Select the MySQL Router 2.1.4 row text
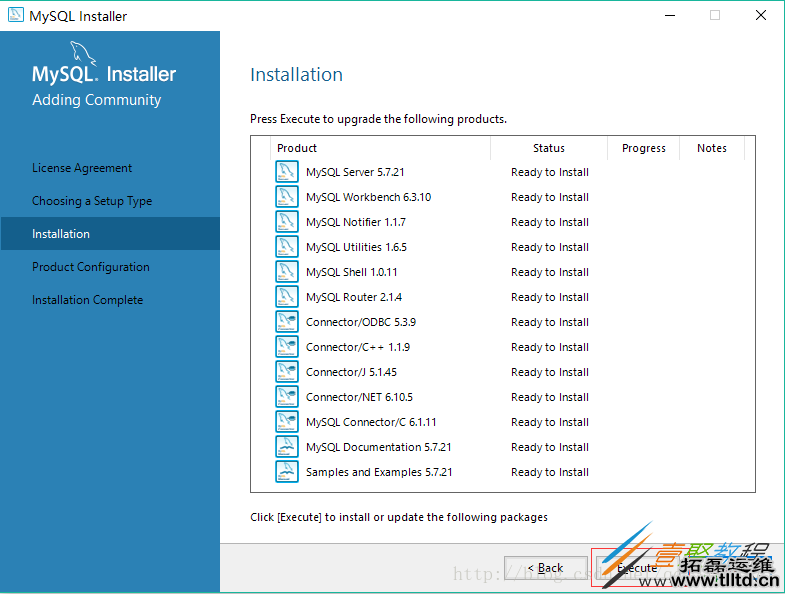The width and height of the screenshot is (785, 594). pyautogui.click(x=354, y=297)
